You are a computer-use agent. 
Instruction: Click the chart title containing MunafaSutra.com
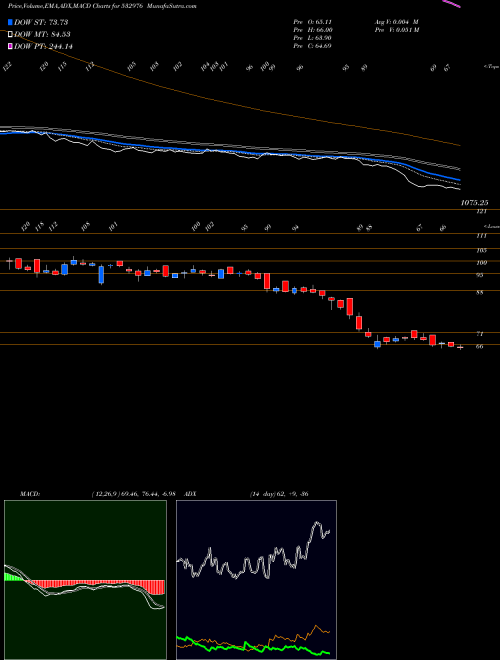point(102,6)
